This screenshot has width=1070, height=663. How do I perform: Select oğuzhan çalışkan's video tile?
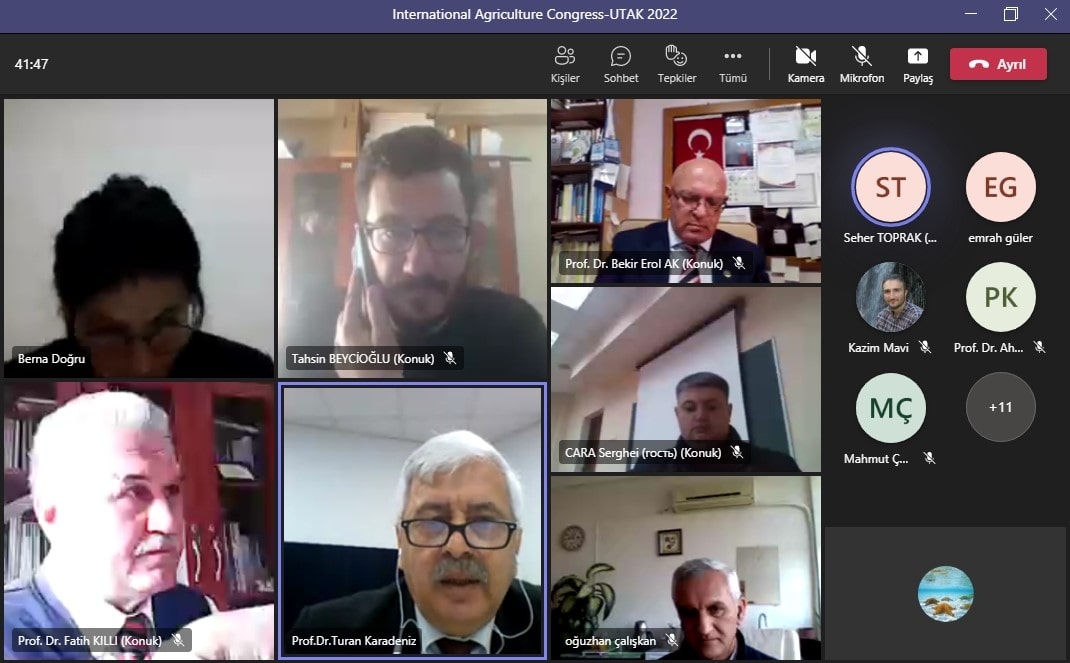point(686,568)
